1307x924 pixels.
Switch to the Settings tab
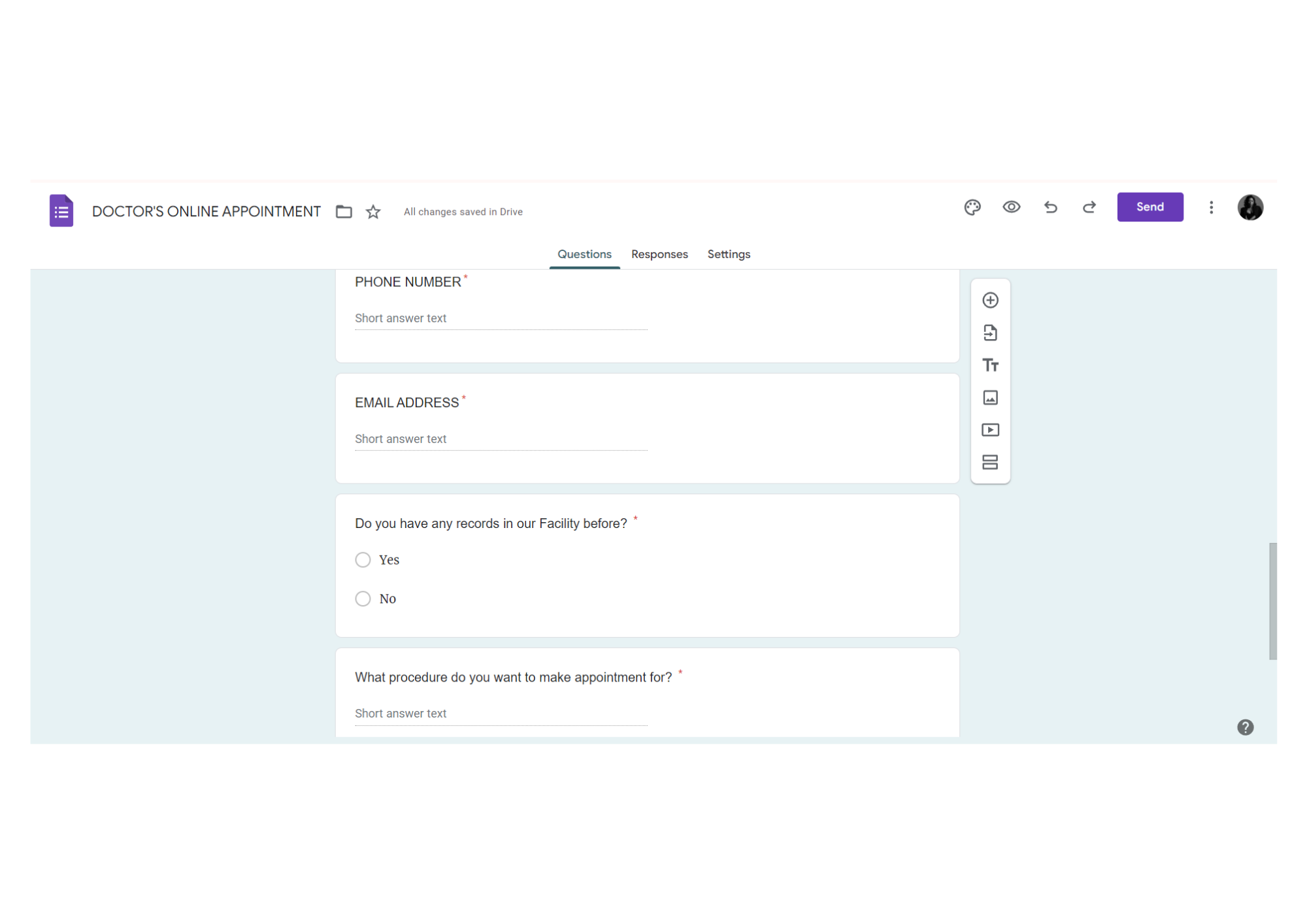[729, 254]
